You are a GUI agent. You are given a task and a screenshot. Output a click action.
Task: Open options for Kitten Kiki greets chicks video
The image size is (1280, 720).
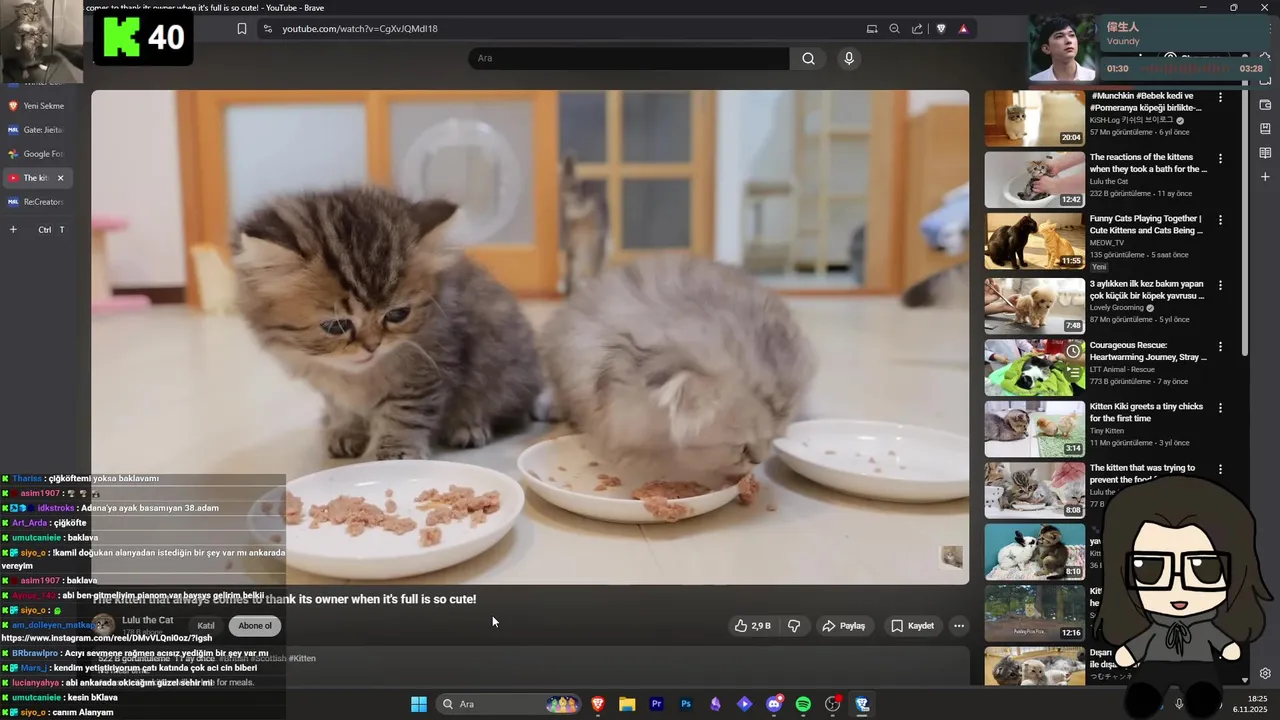pos(1220,408)
